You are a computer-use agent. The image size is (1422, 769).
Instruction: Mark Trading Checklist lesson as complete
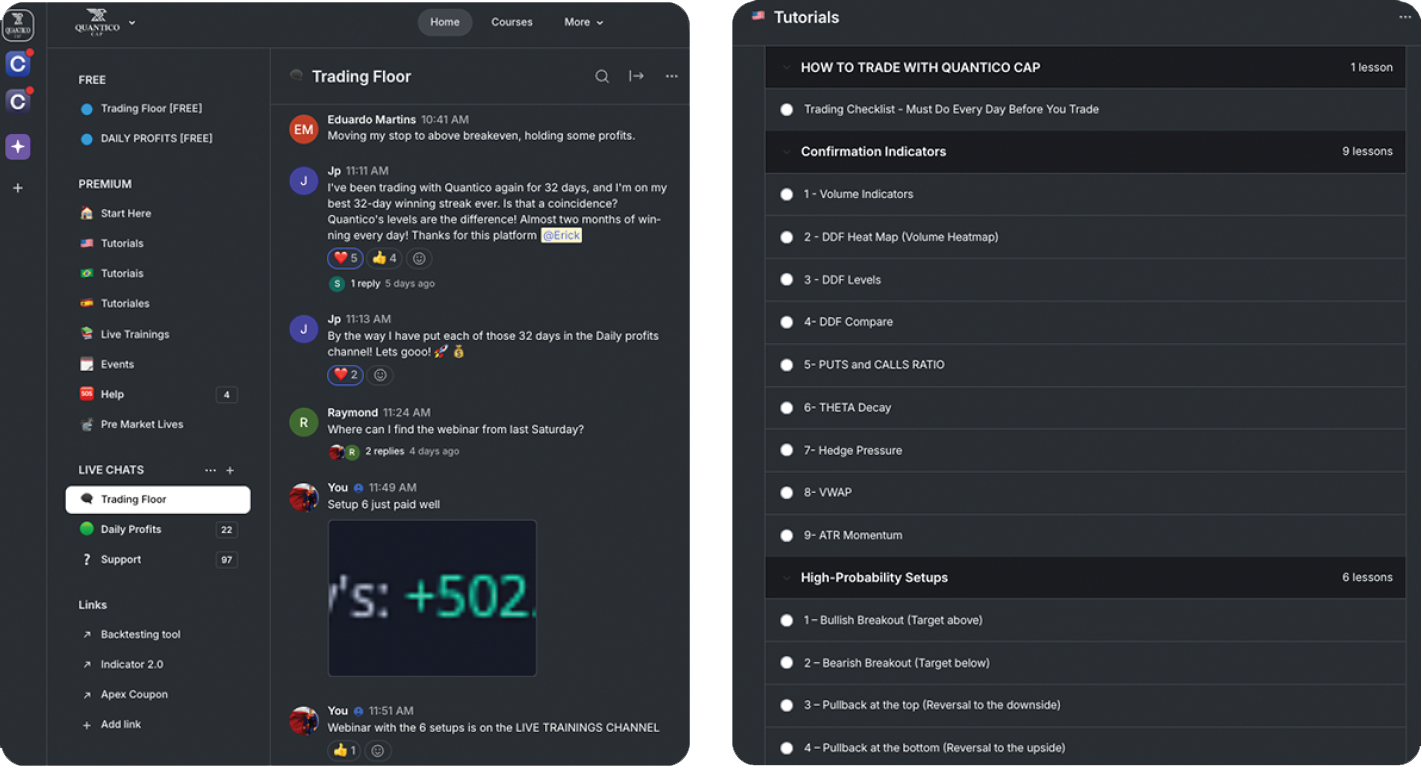pyautogui.click(x=787, y=110)
